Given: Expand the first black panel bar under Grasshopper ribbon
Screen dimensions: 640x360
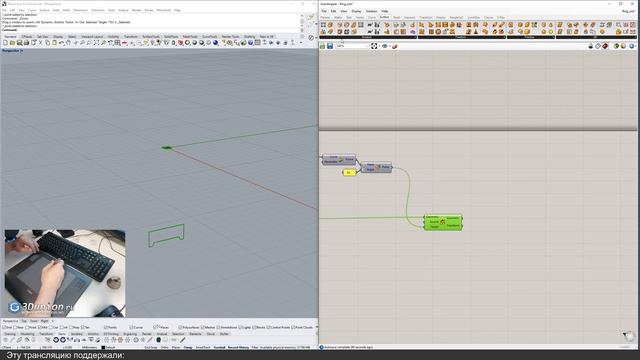Looking at the screenshot, I should [368, 37].
